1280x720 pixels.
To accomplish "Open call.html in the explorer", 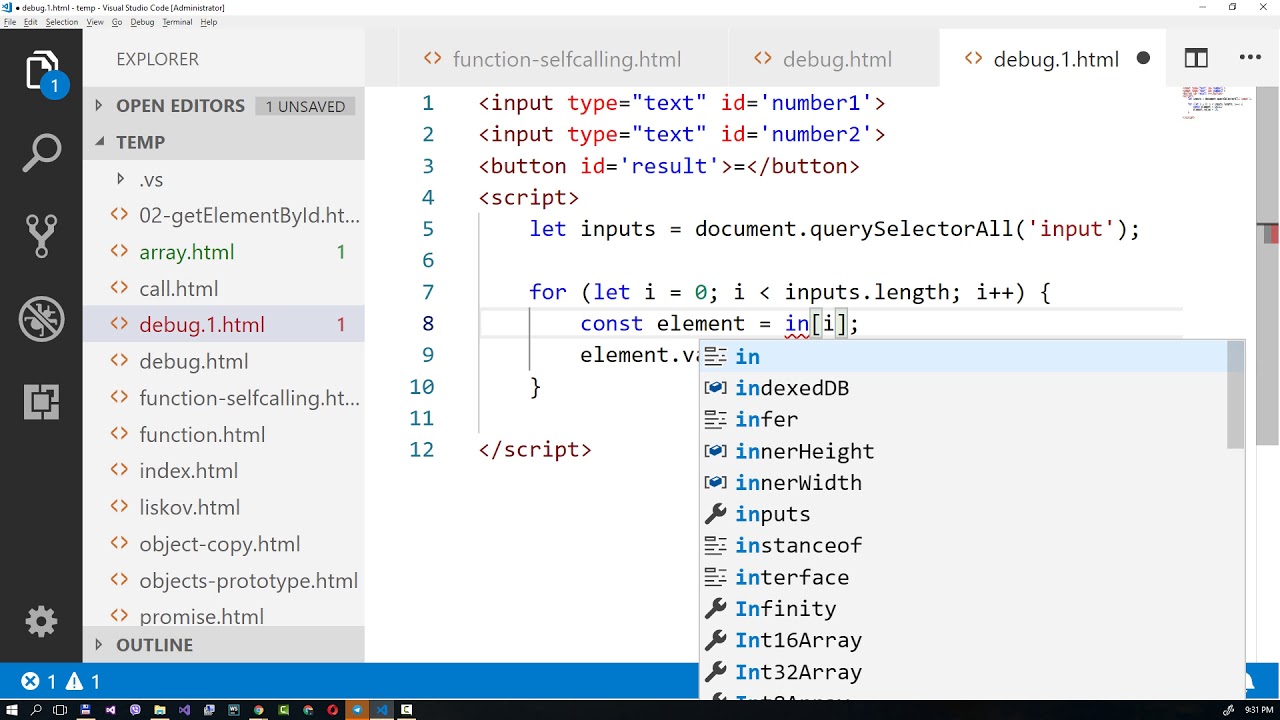I will (x=224, y=288).
